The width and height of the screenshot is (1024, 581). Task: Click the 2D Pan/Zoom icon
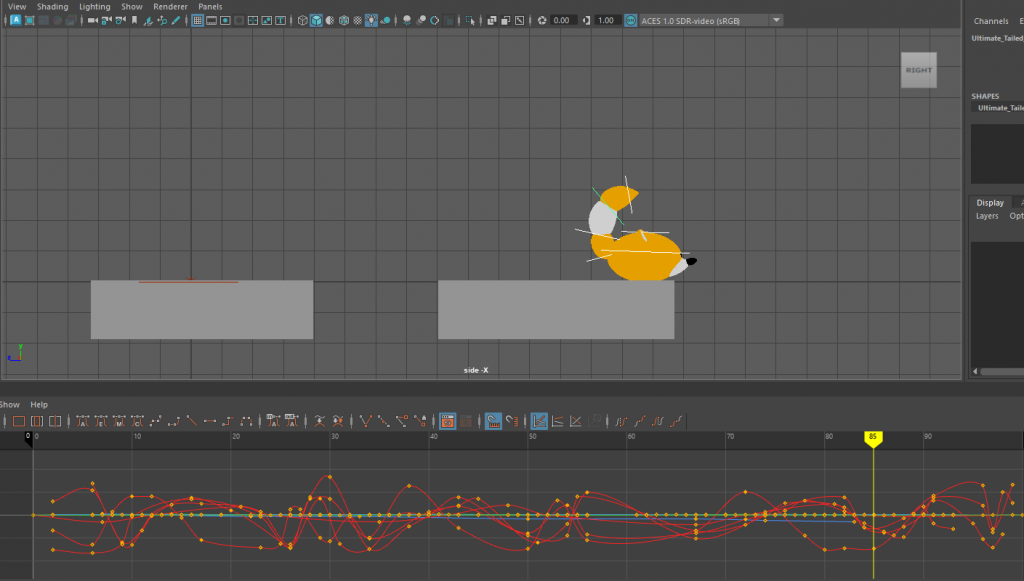coord(162,20)
